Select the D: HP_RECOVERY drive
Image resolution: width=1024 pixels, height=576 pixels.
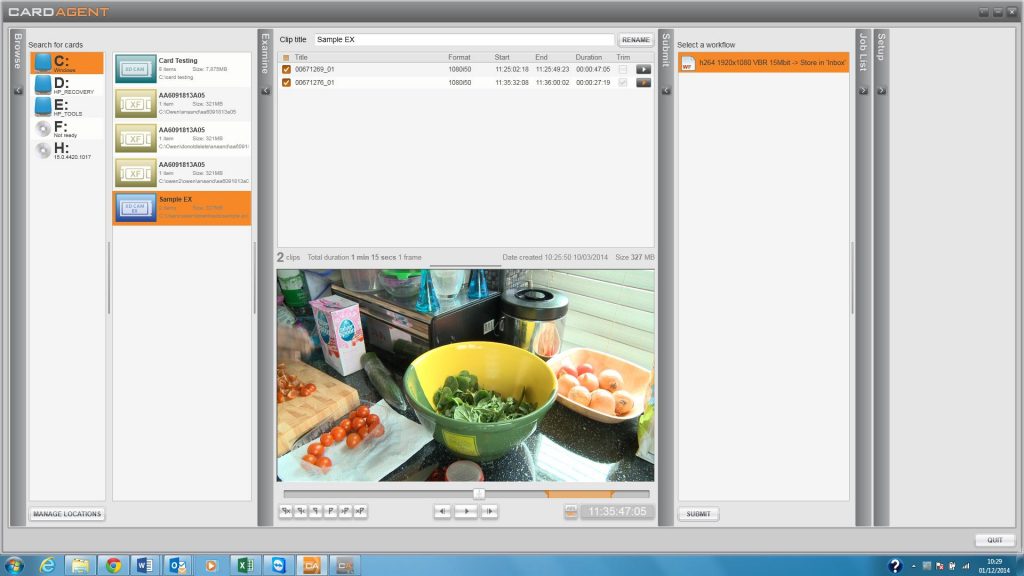click(66, 85)
